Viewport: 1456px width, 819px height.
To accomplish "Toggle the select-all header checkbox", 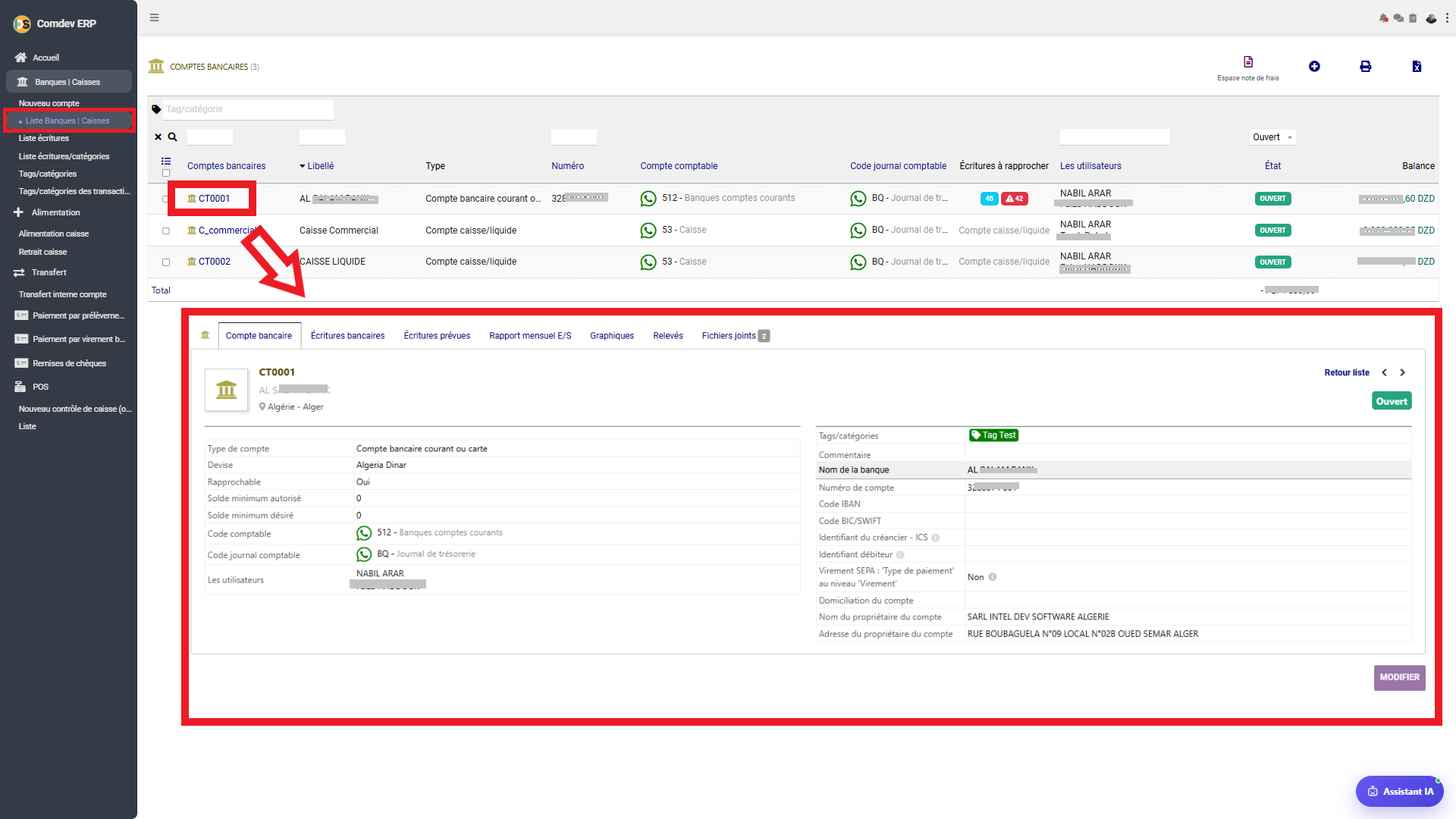I will coord(165,173).
